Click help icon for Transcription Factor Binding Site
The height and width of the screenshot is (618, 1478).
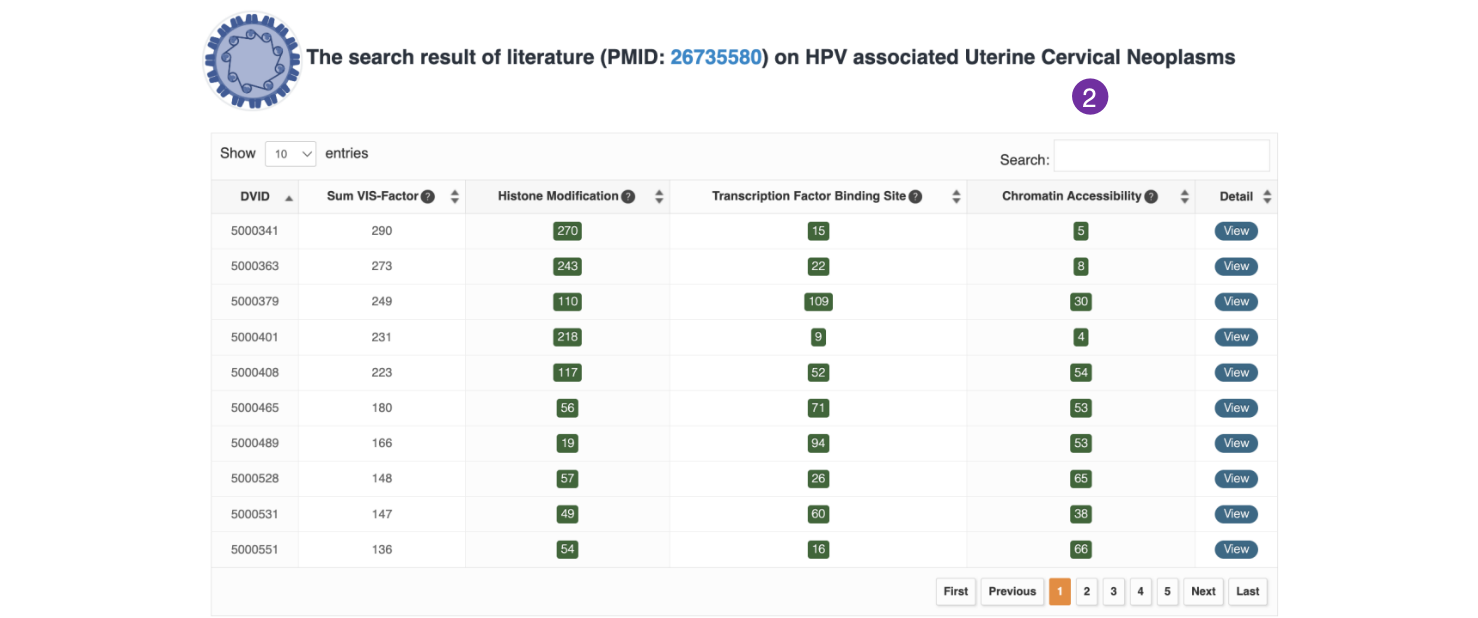915,197
